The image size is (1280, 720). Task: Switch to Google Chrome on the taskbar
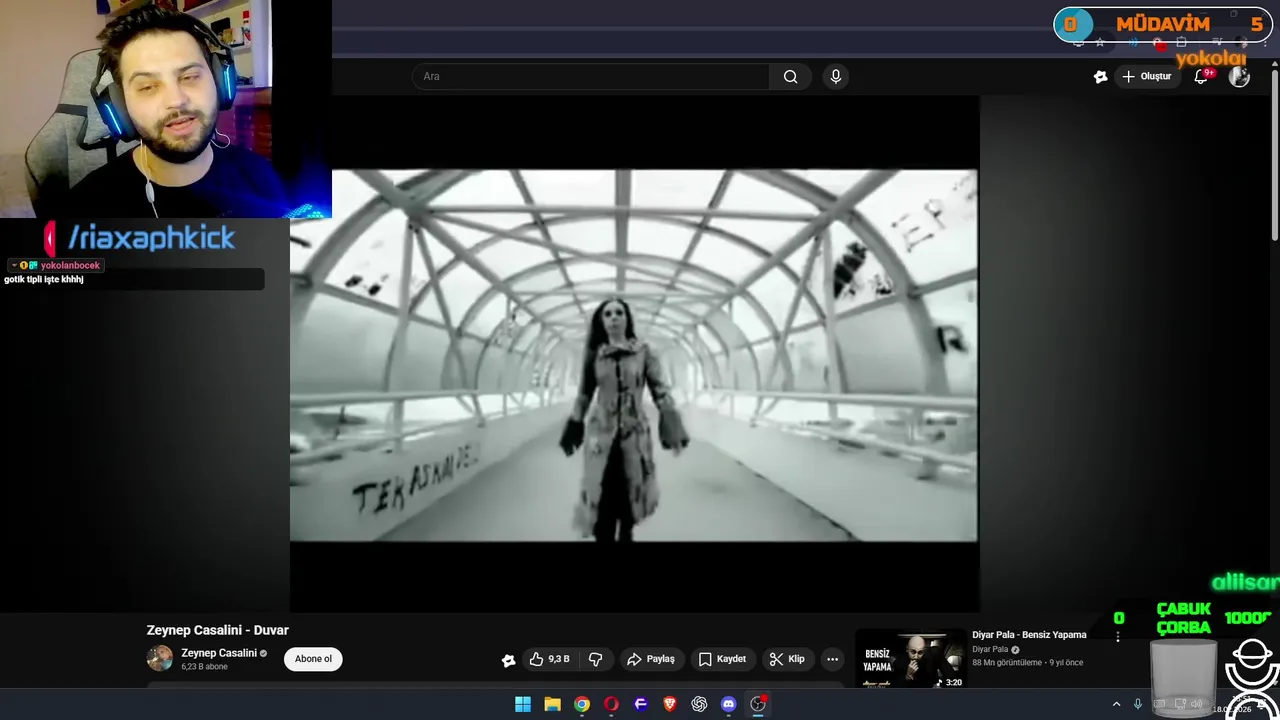582,704
